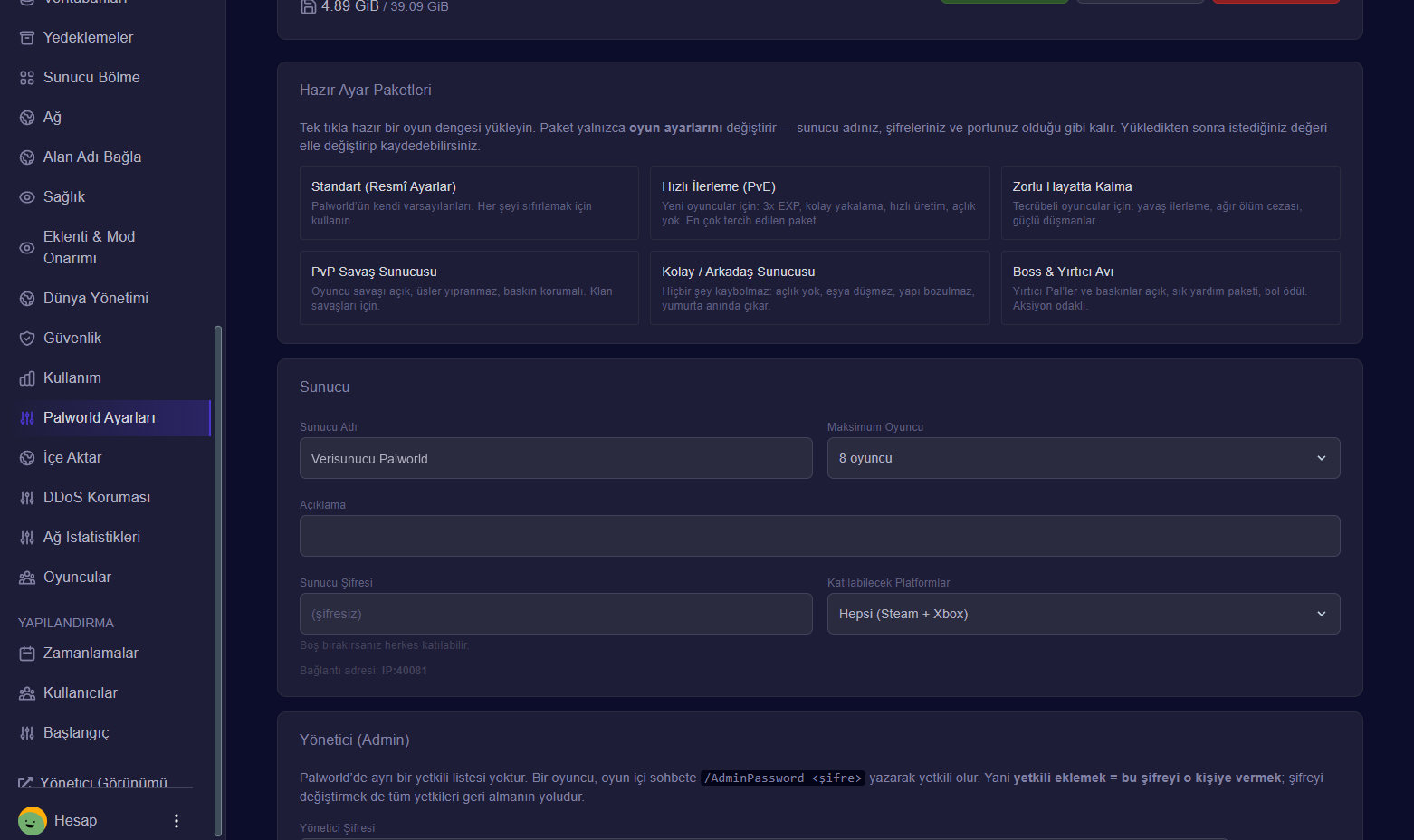The height and width of the screenshot is (840, 1414).
Task: Click the Ağ İstatistikleri sliders icon
Action: coord(27,538)
